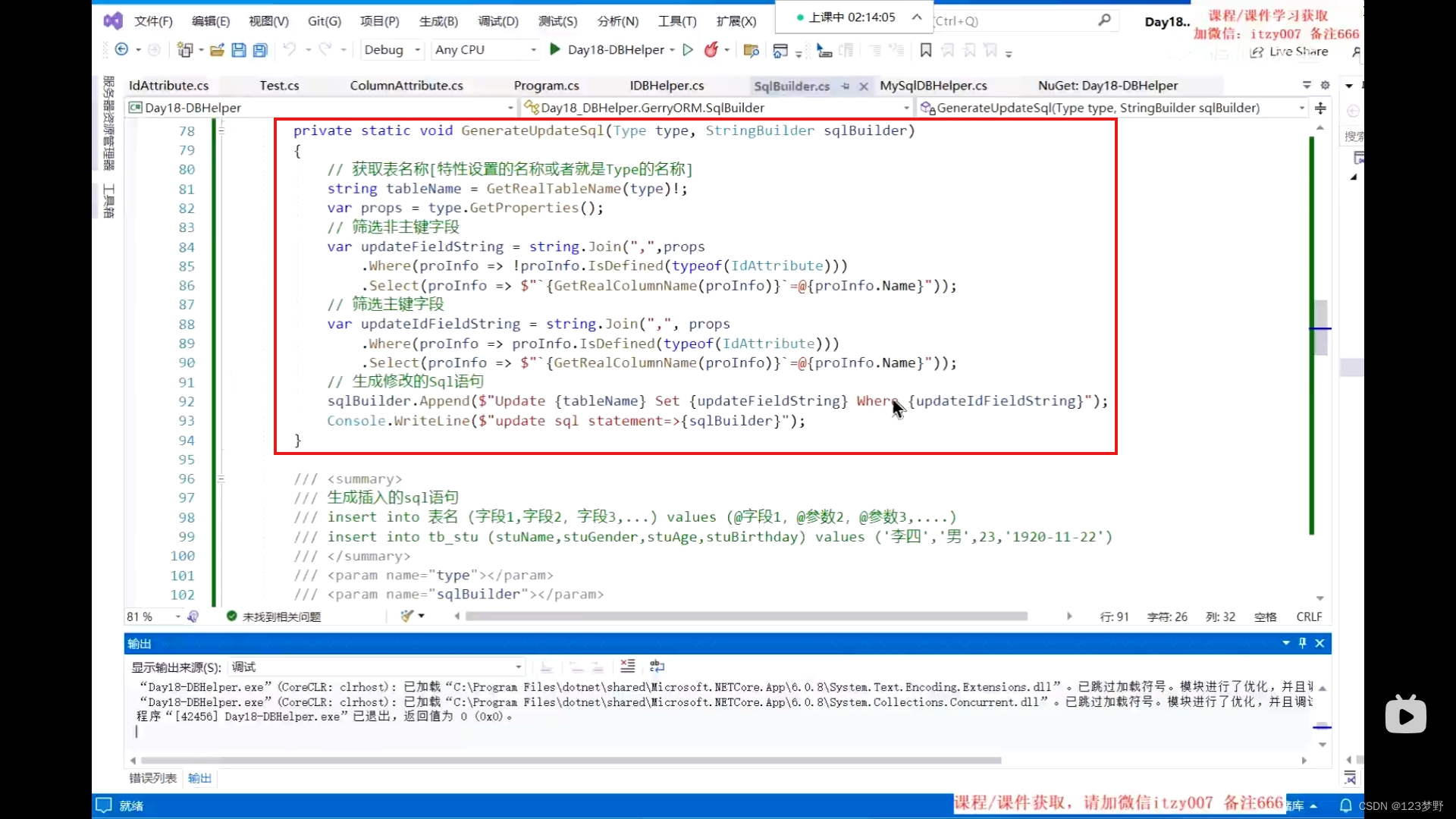
Task: Click the 输出 output tab button
Action: tap(199, 778)
